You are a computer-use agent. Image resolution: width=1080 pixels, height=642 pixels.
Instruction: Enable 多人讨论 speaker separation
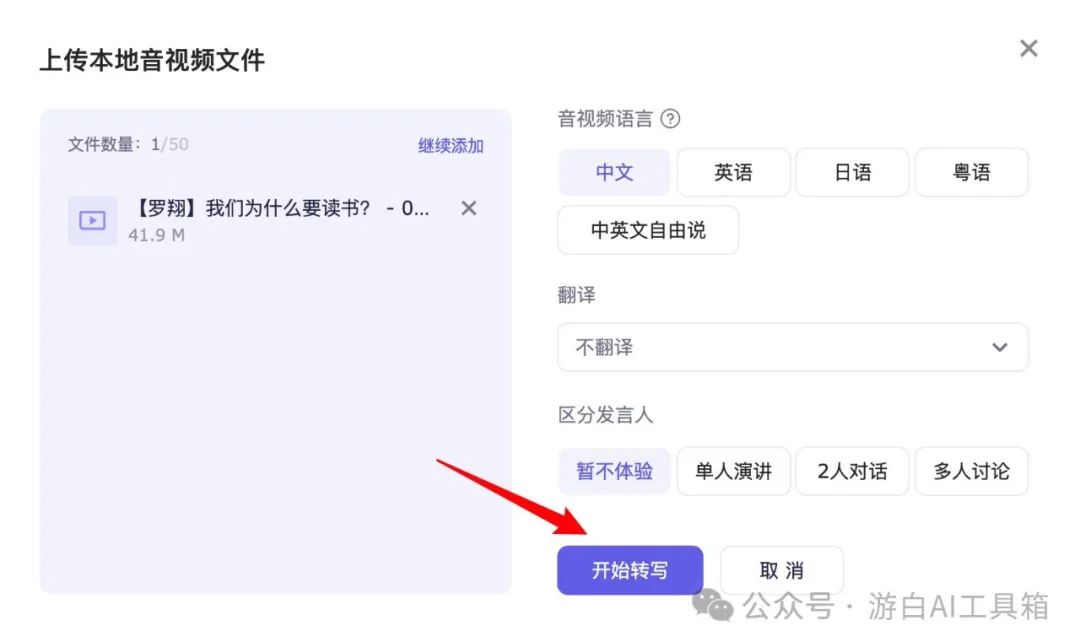pos(971,471)
